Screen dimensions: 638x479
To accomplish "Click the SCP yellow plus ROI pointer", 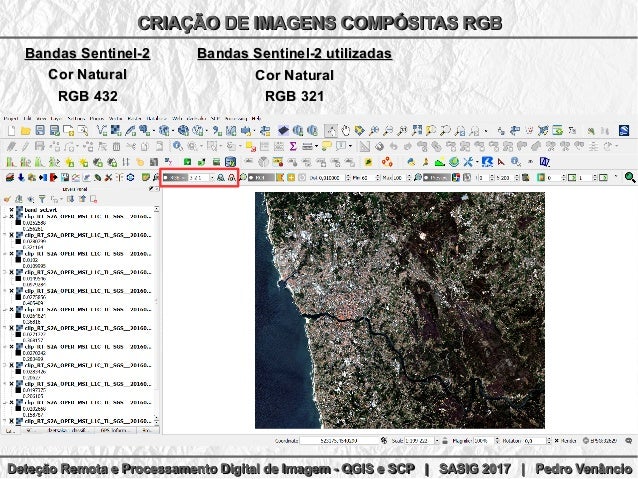I will pos(291,177).
